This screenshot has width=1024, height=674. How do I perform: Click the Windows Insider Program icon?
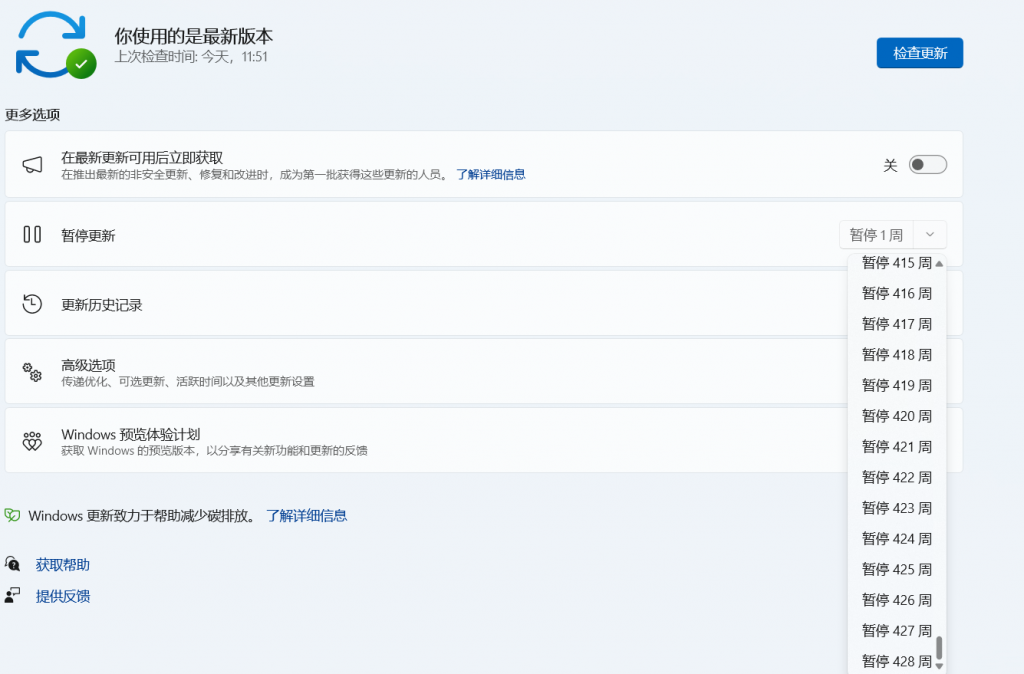coord(32,441)
